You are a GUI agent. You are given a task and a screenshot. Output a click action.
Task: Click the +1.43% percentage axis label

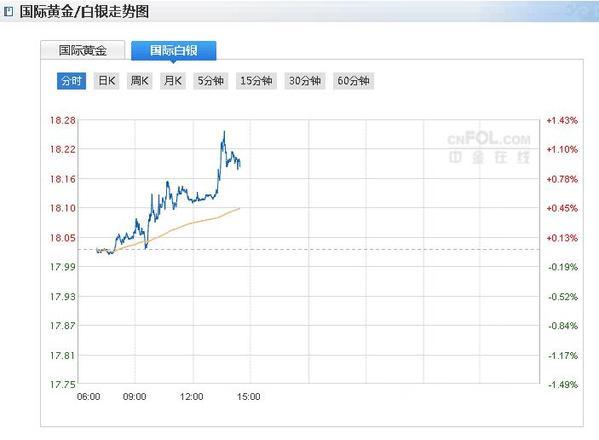[562, 120]
